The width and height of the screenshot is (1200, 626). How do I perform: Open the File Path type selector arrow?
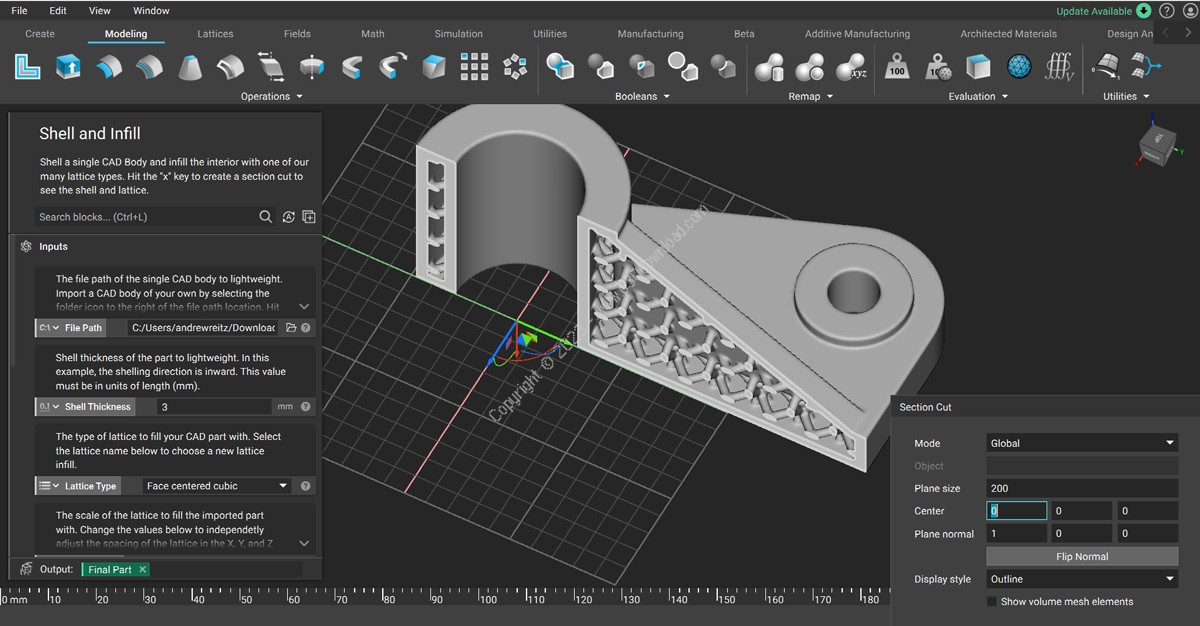(x=56, y=328)
